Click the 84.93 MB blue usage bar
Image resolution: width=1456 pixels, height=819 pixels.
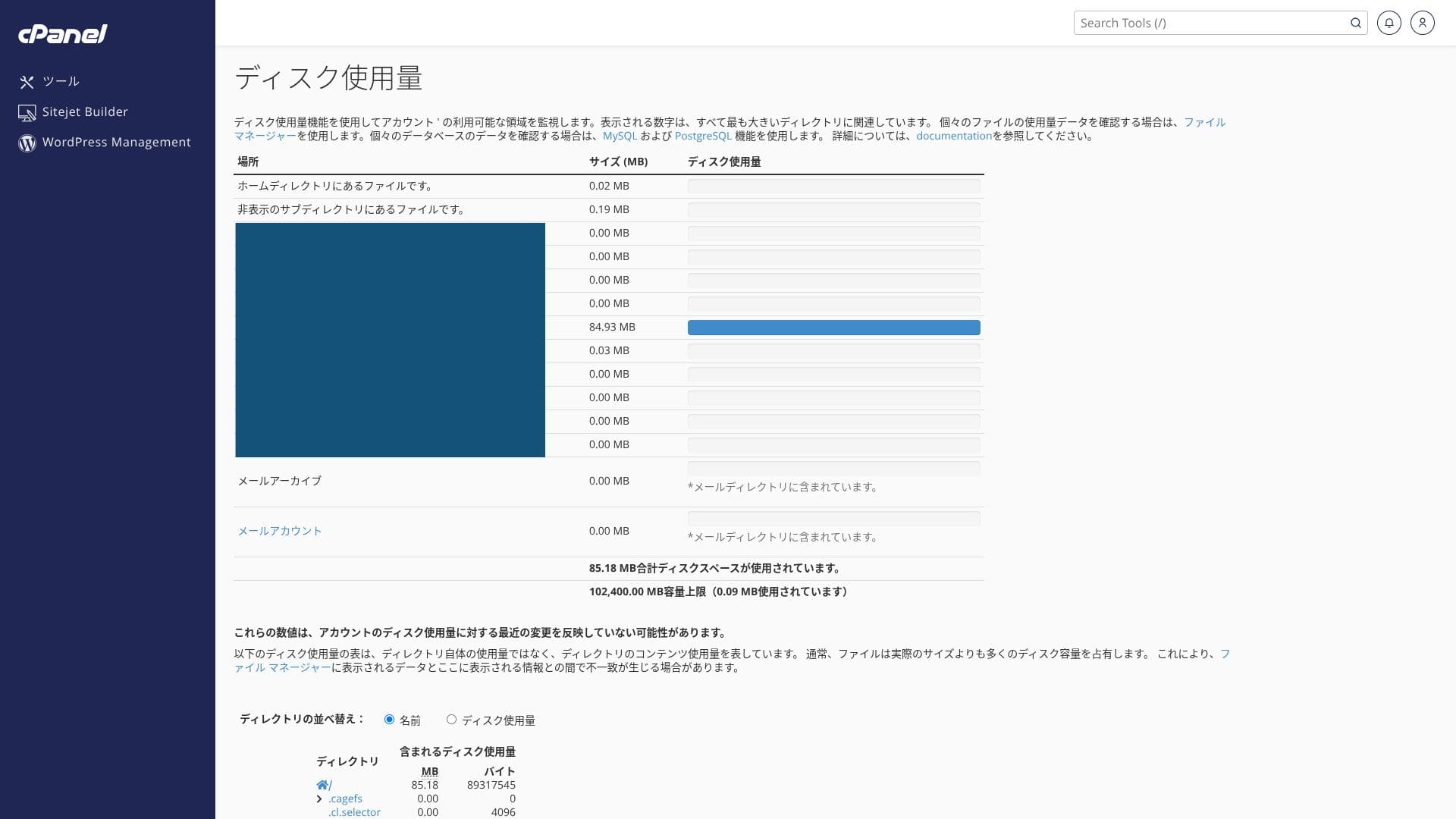click(x=833, y=328)
